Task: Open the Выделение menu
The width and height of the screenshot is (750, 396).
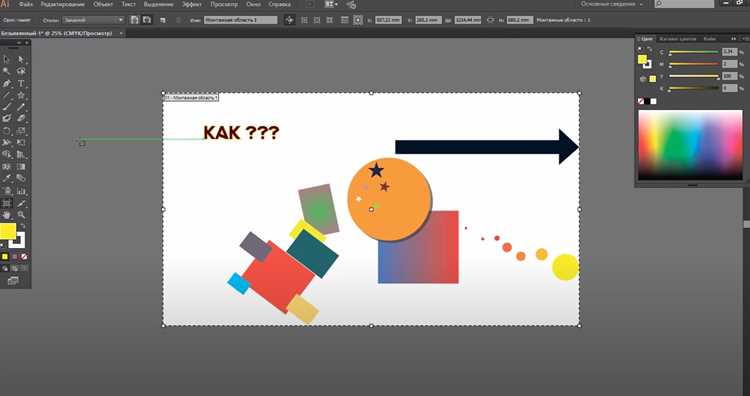Action: tap(158, 4)
